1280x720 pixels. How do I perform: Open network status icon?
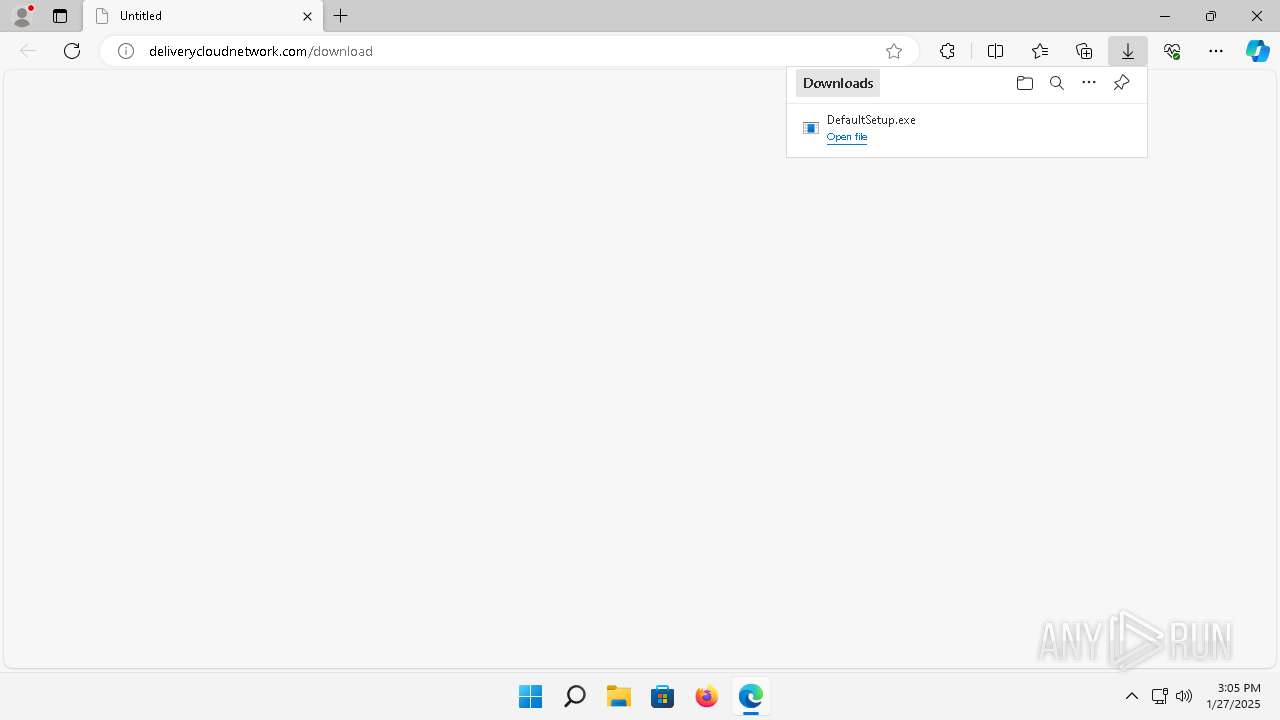pyautogui.click(x=1160, y=696)
